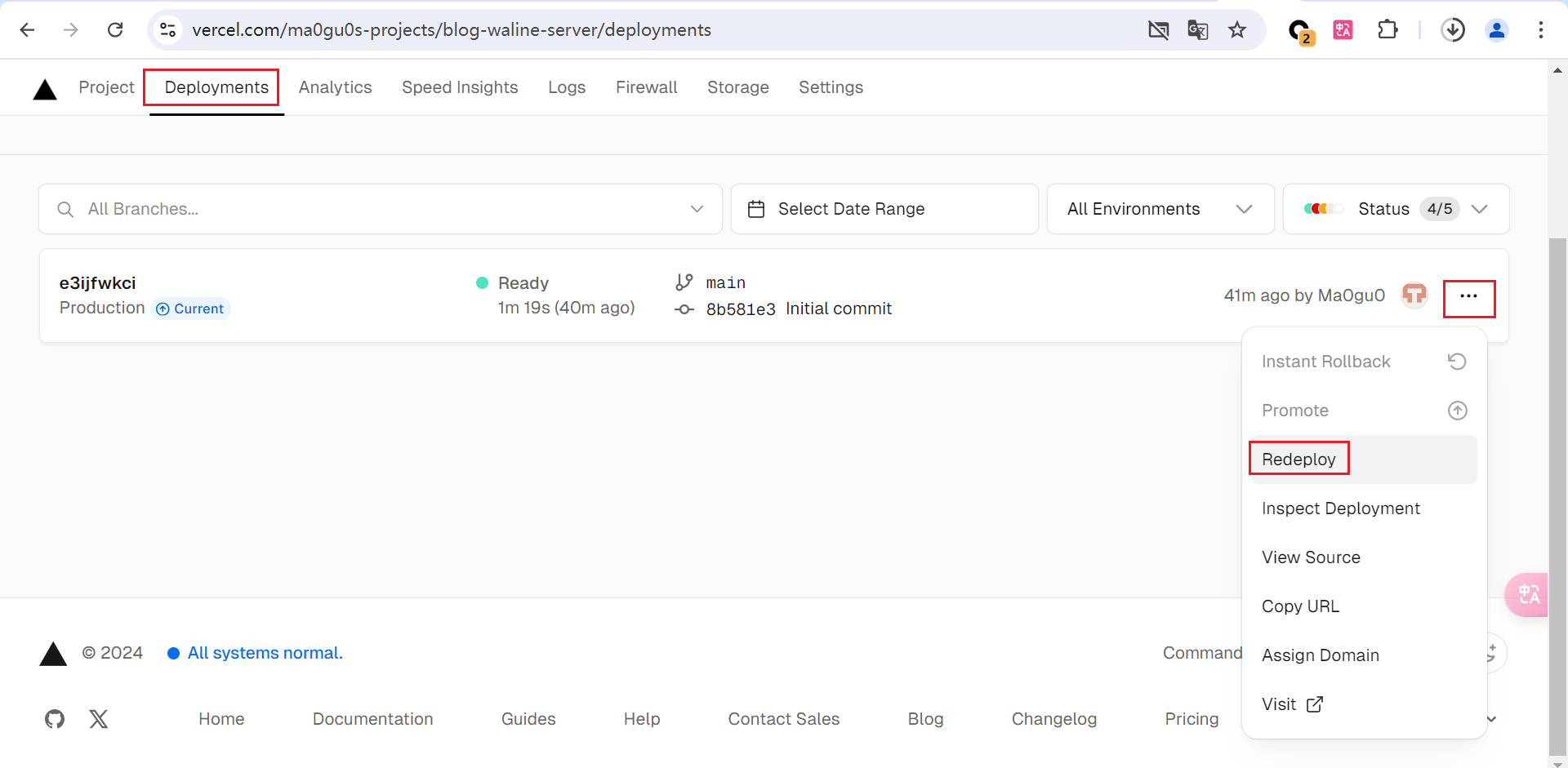Choose Redeploy from the context menu
The width and height of the screenshot is (1568, 768).
[1364, 459]
